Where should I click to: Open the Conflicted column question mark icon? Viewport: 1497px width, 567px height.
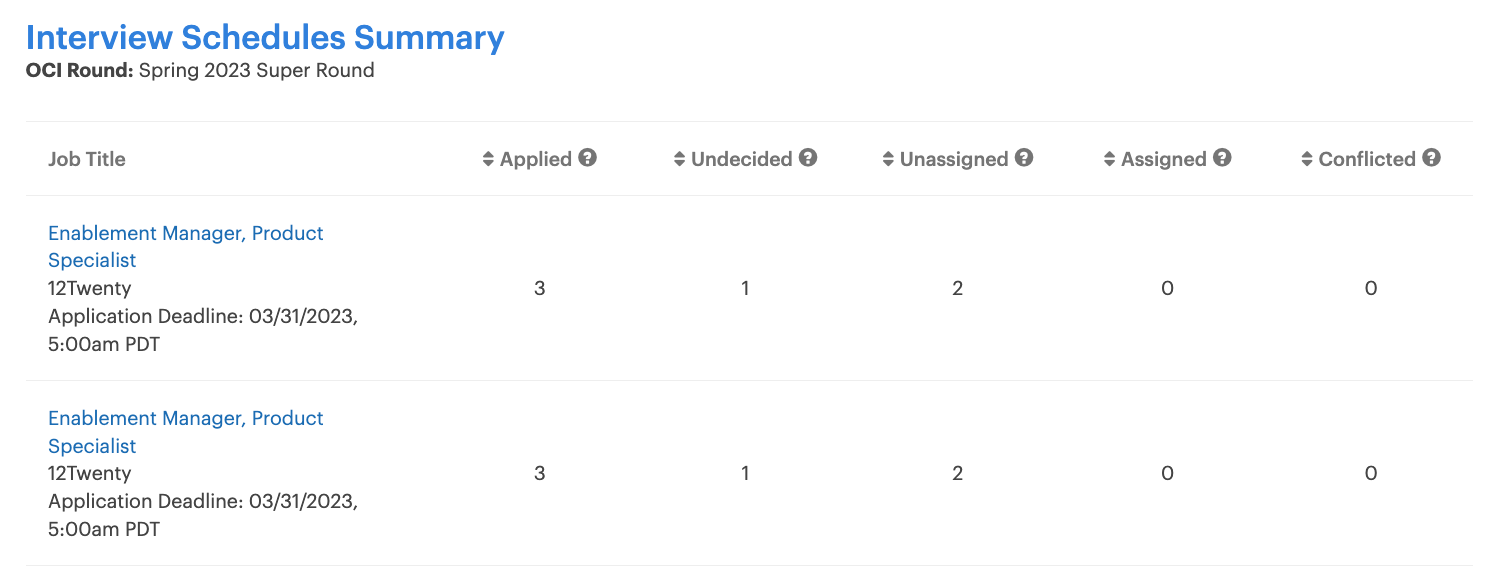pos(1432,158)
